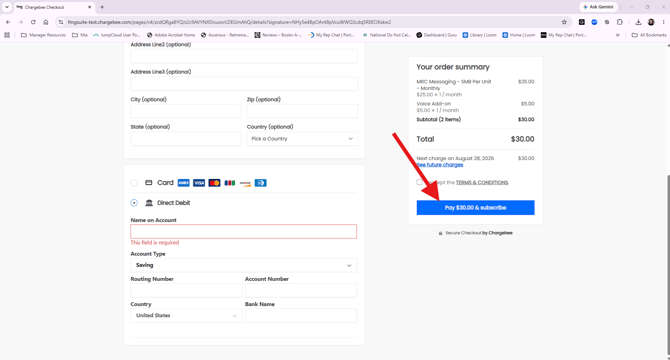Open All Bookmarks folder
The height and width of the screenshot is (360, 670).
[x=649, y=35]
